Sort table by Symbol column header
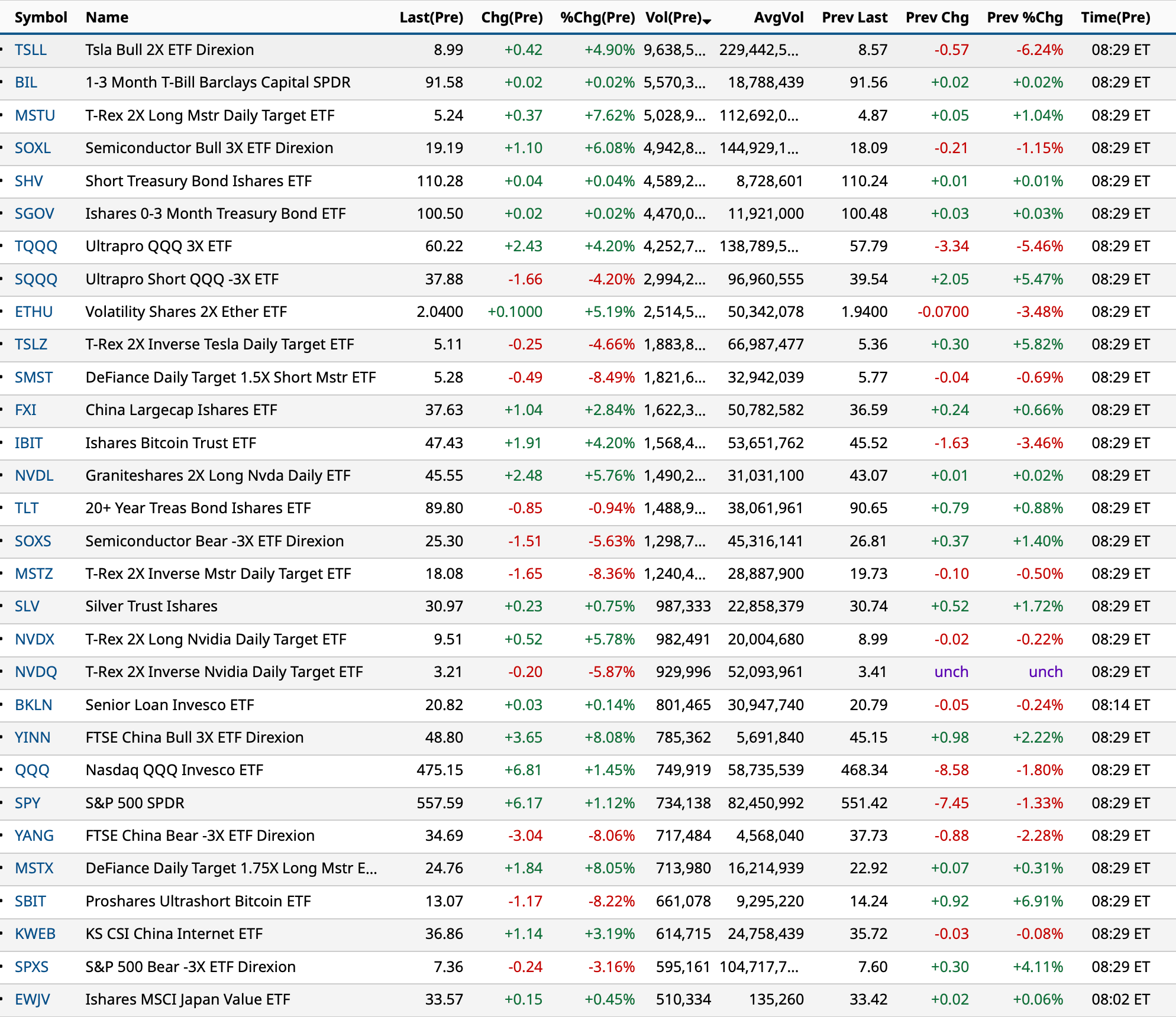 (41, 17)
